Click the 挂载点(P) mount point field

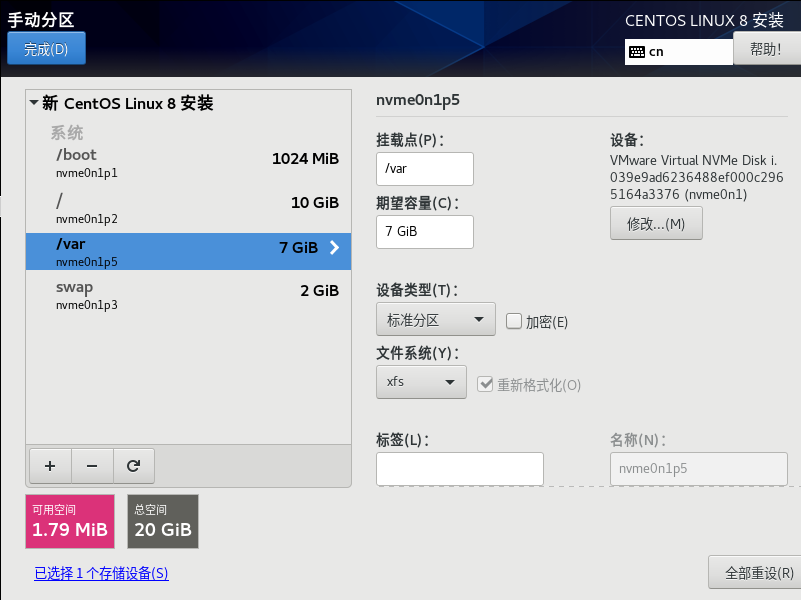point(425,169)
